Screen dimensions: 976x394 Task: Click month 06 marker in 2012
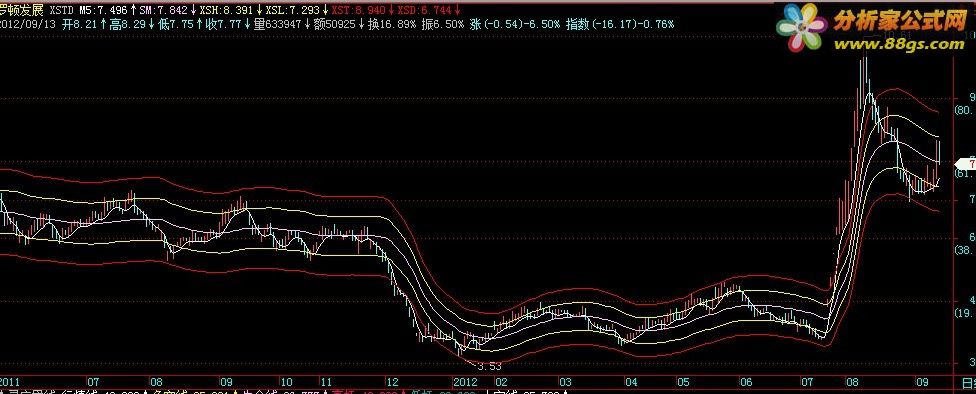(747, 381)
